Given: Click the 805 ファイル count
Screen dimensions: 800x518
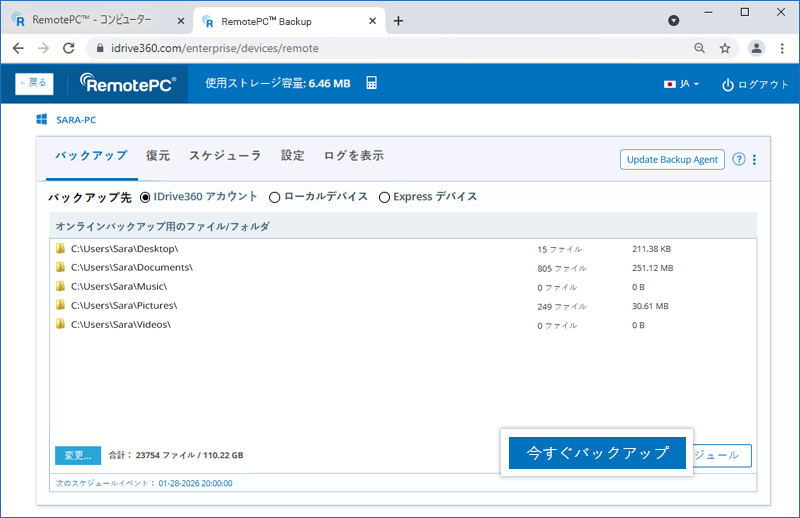Looking at the screenshot, I should click(562, 268).
